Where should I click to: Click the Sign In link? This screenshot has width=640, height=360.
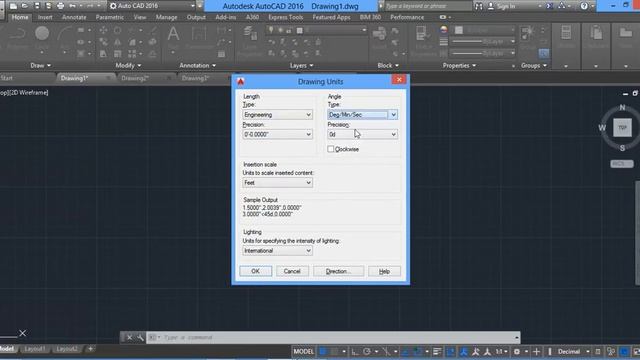click(x=506, y=6)
